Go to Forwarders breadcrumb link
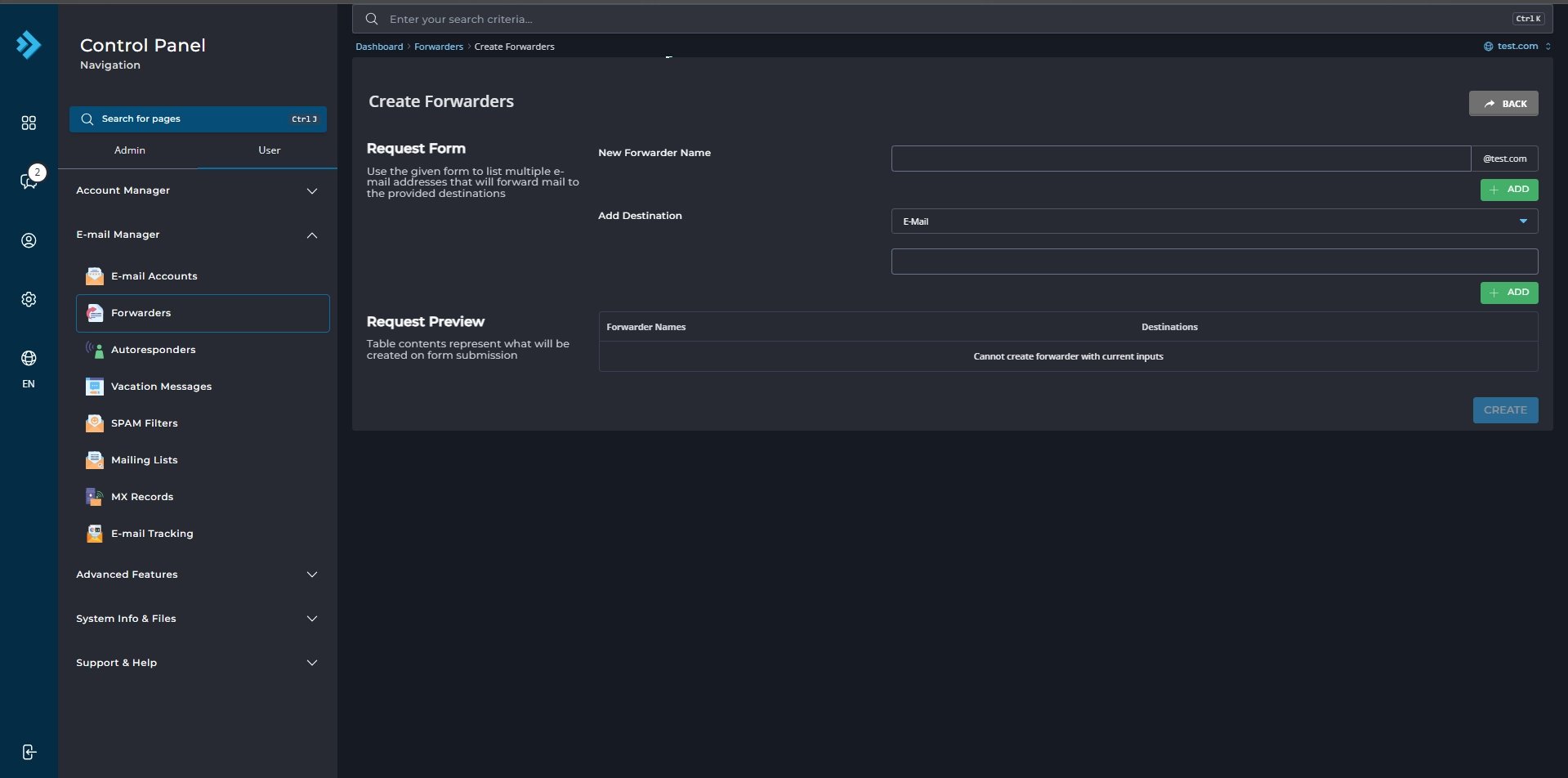This screenshot has height=778, width=1568. click(x=439, y=47)
